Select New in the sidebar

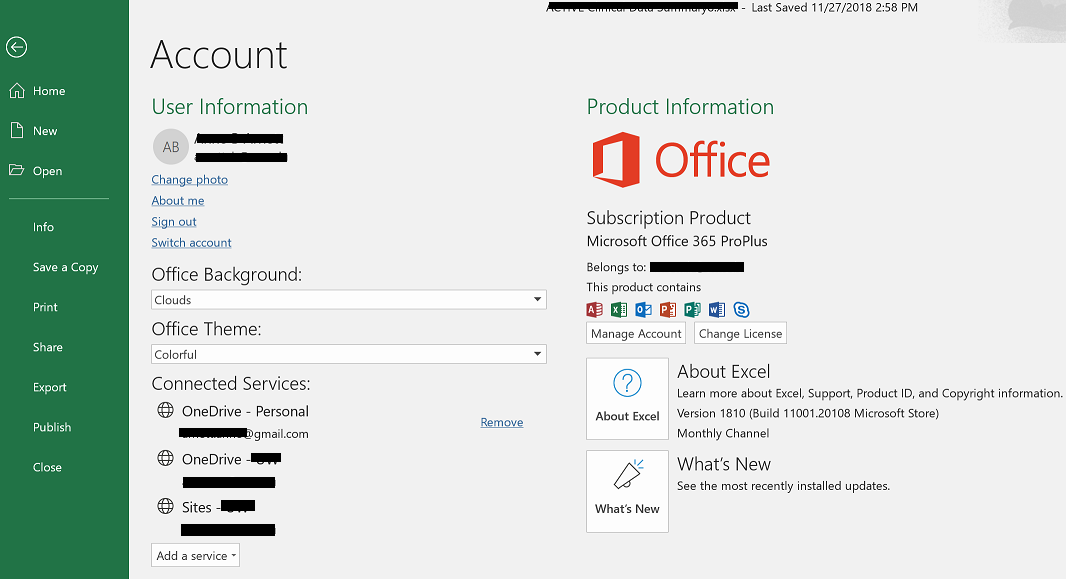(45, 131)
